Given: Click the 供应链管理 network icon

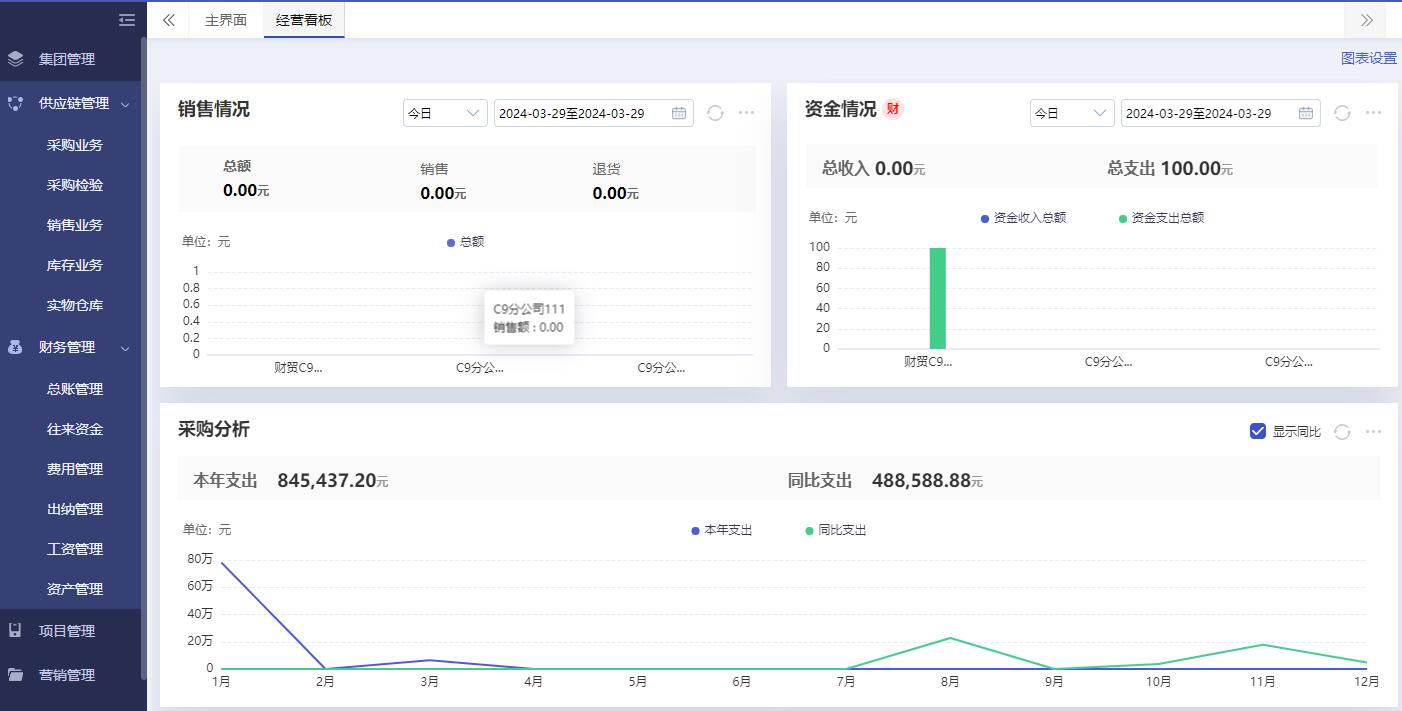Looking at the screenshot, I should pos(15,103).
